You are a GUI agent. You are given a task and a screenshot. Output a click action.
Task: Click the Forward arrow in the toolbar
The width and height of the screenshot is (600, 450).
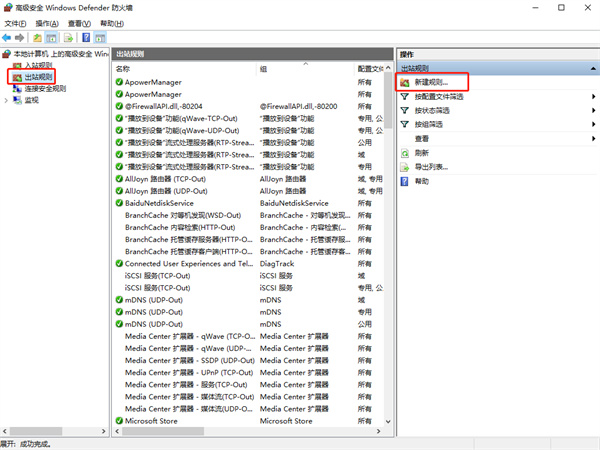coord(22,37)
